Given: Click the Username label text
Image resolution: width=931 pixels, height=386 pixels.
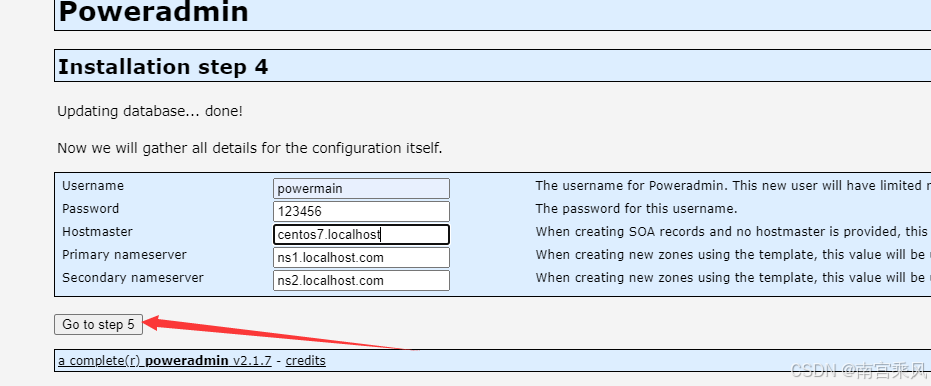Looking at the screenshot, I should [x=93, y=185].
